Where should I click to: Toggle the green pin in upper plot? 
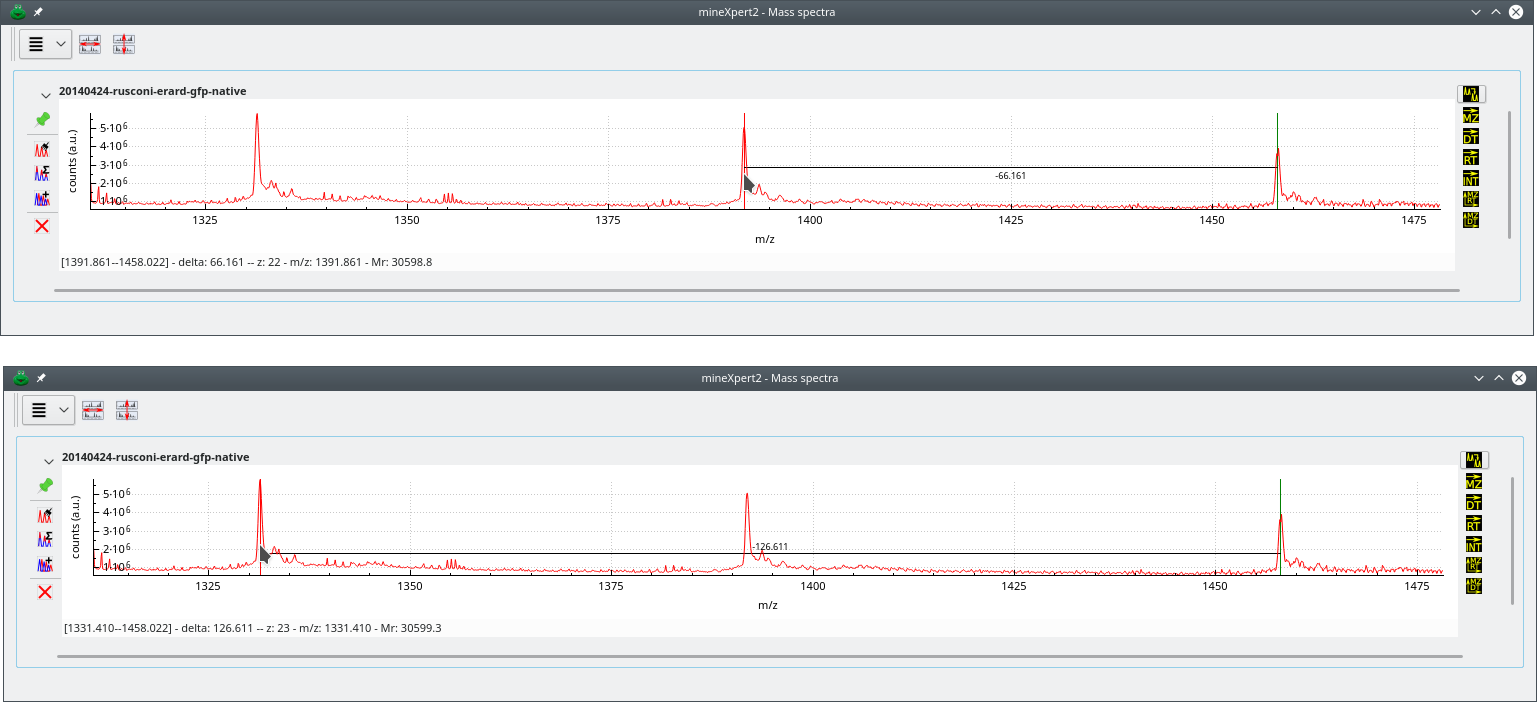(x=42, y=119)
